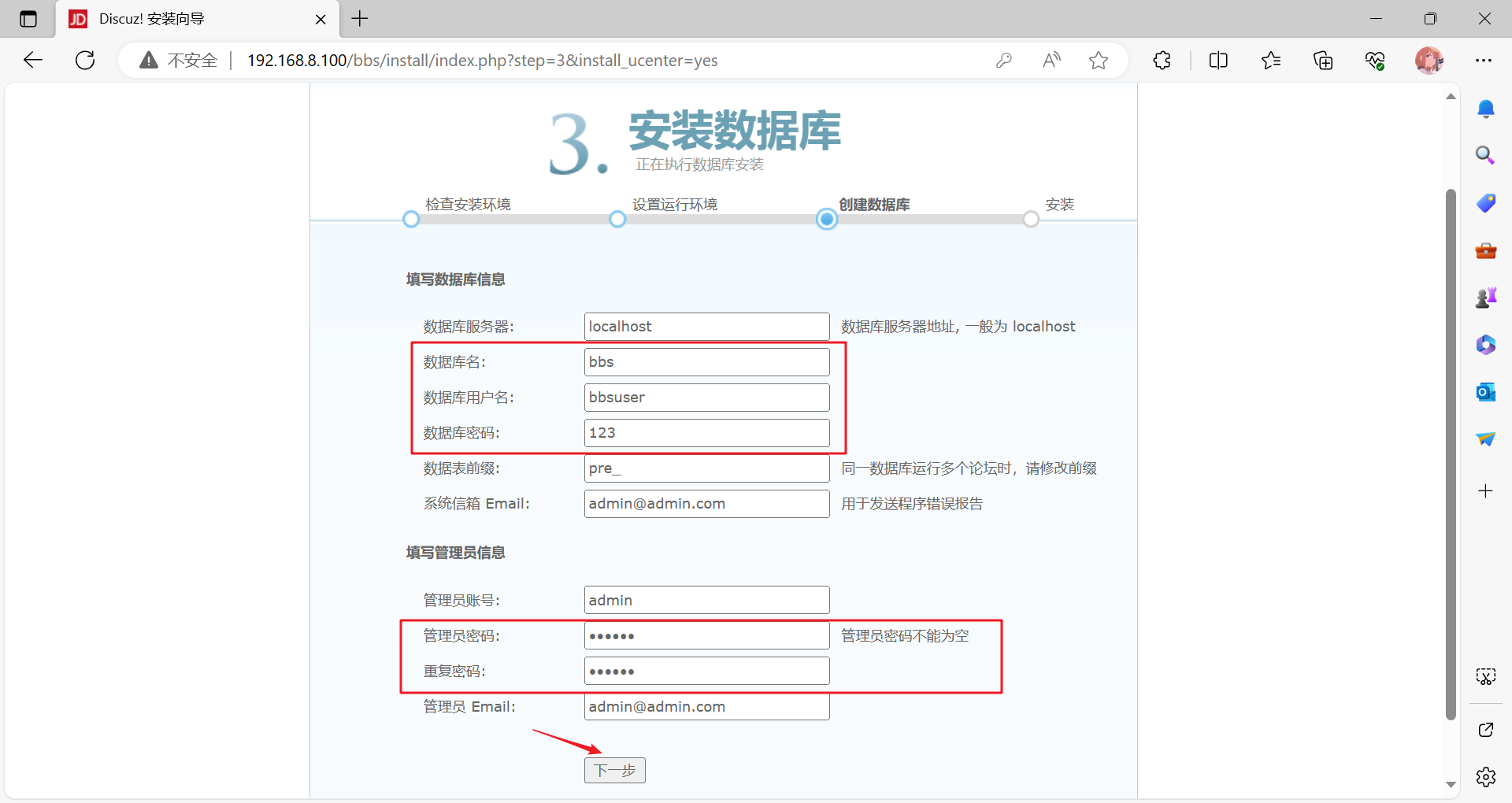Close the Discuz! 安装向导 tab
The image size is (1512, 803).
pyautogui.click(x=321, y=19)
